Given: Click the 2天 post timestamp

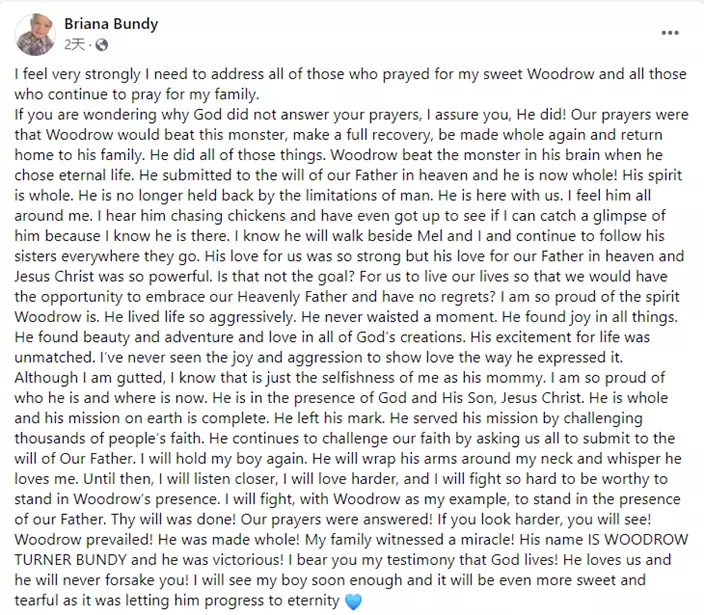Looking at the screenshot, I should pos(75,45).
